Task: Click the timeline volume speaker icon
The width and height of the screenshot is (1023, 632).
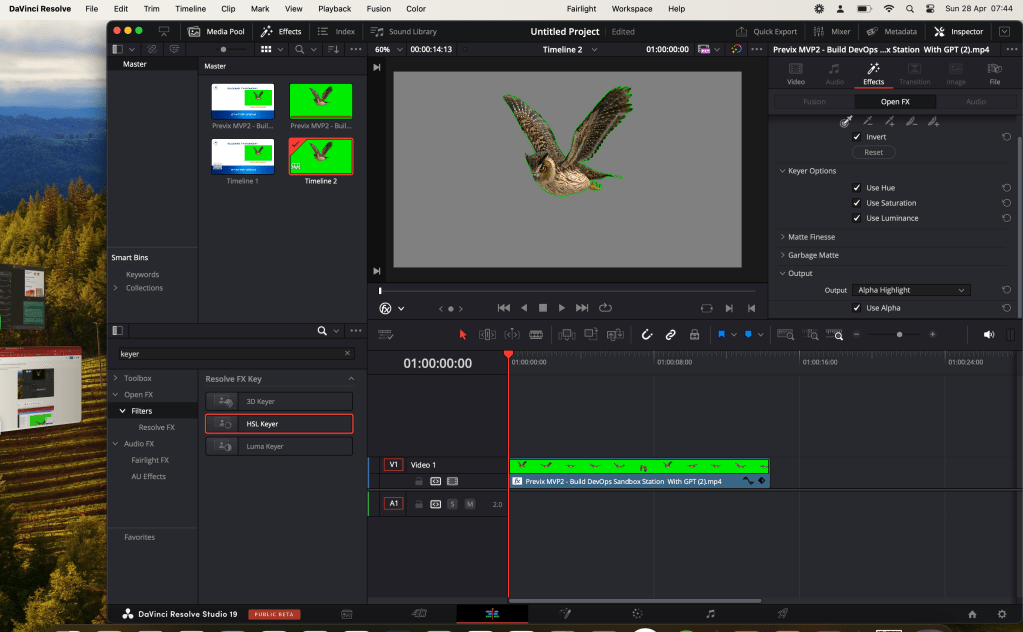Action: pyautogui.click(x=988, y=335)
